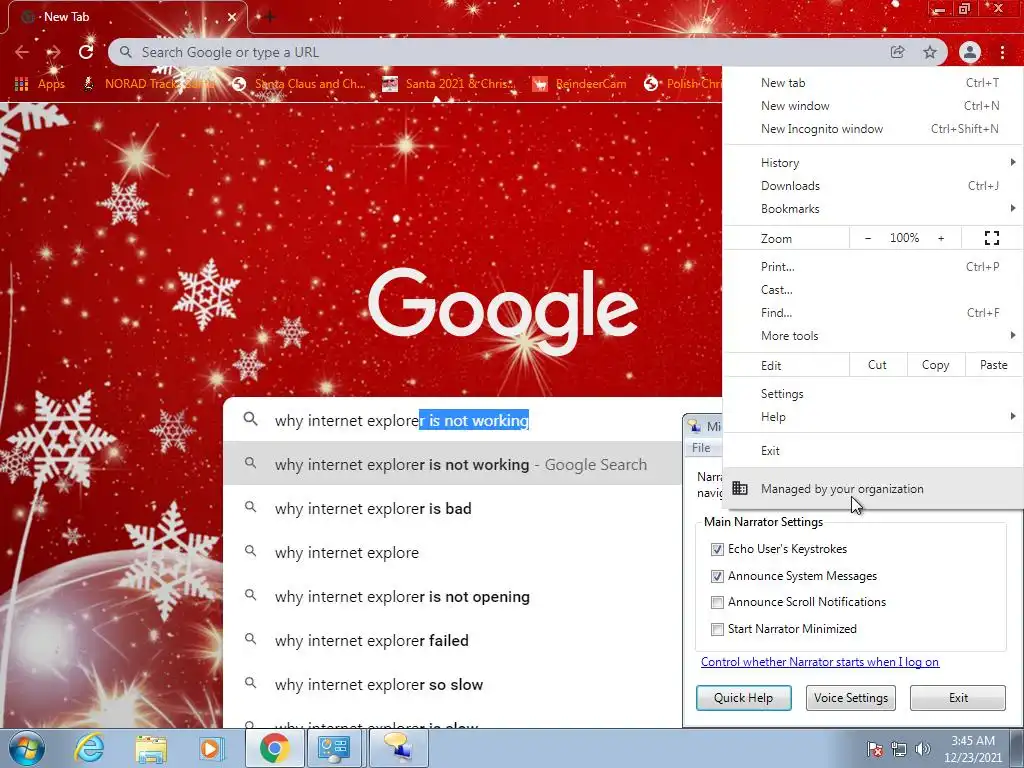Click the volume speaker tray icon
The width and height of the screenshot is (1024, 768).
923,749
